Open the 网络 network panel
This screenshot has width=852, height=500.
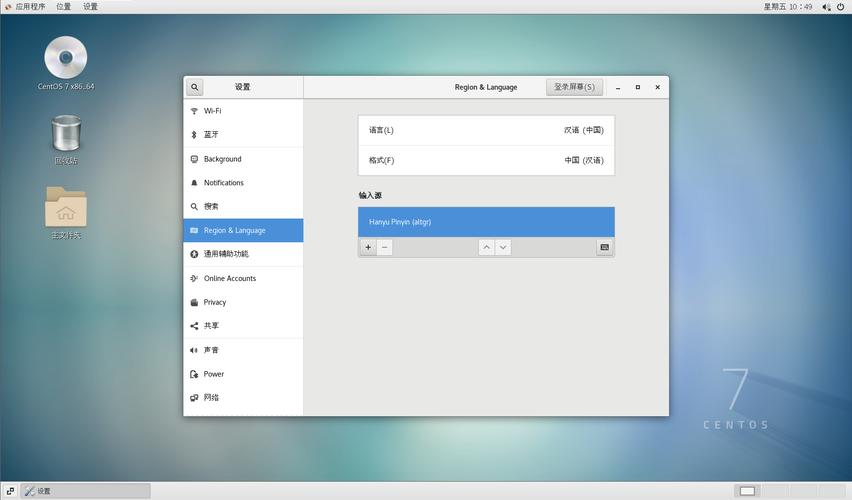point(243,397)
